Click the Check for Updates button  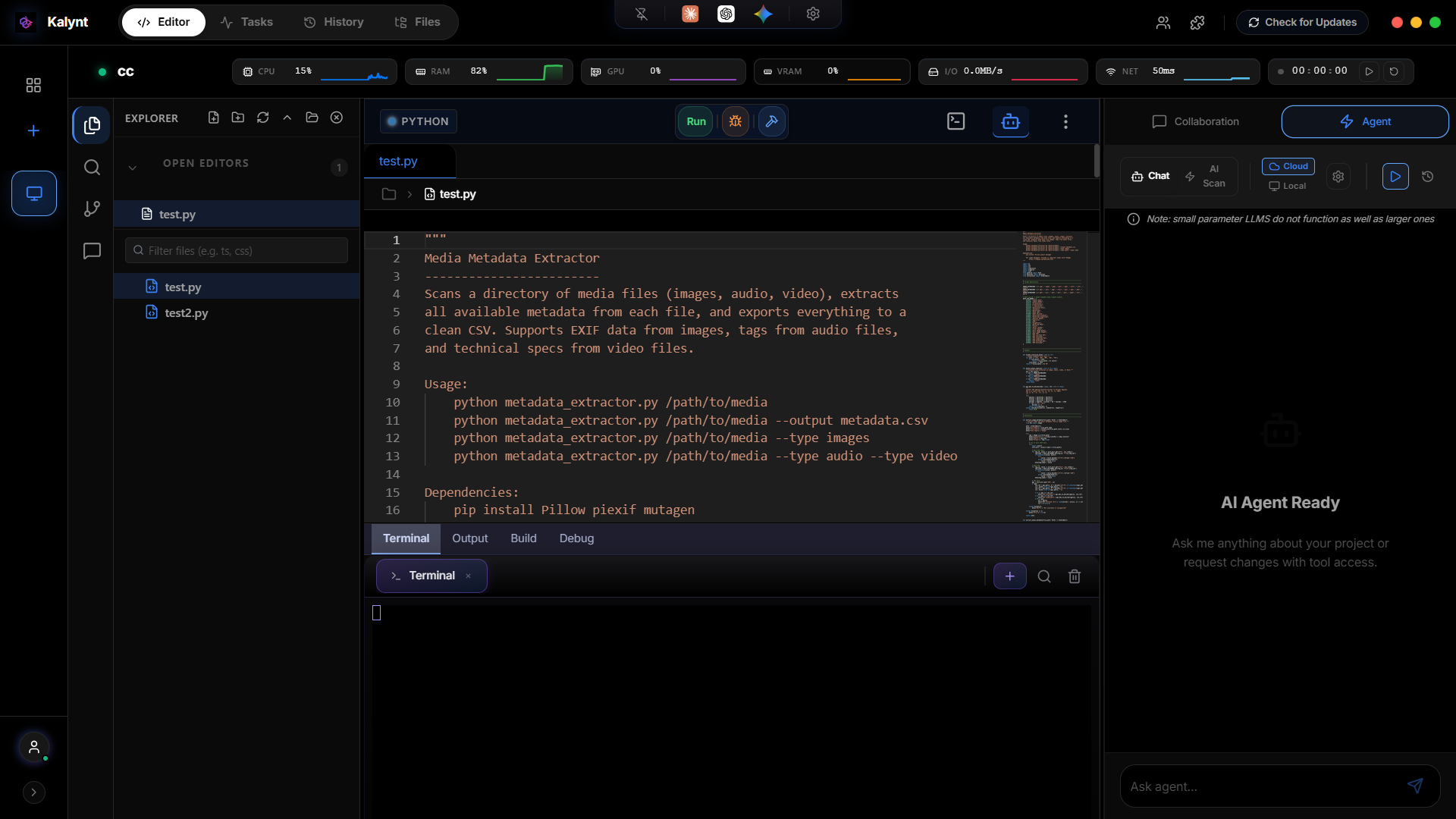click(1301, 22)
